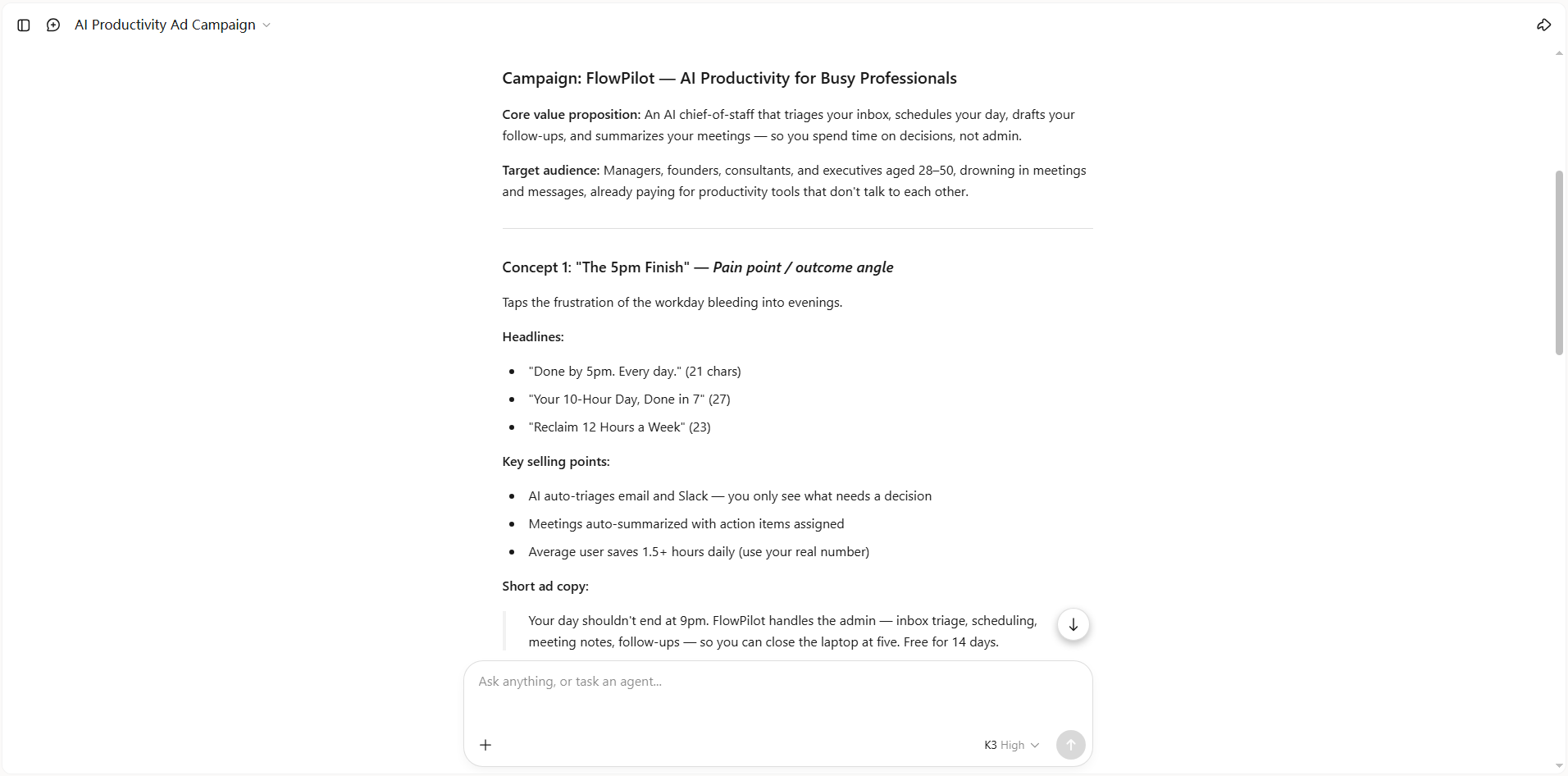Expand the chevron beside the chat title

266,25
